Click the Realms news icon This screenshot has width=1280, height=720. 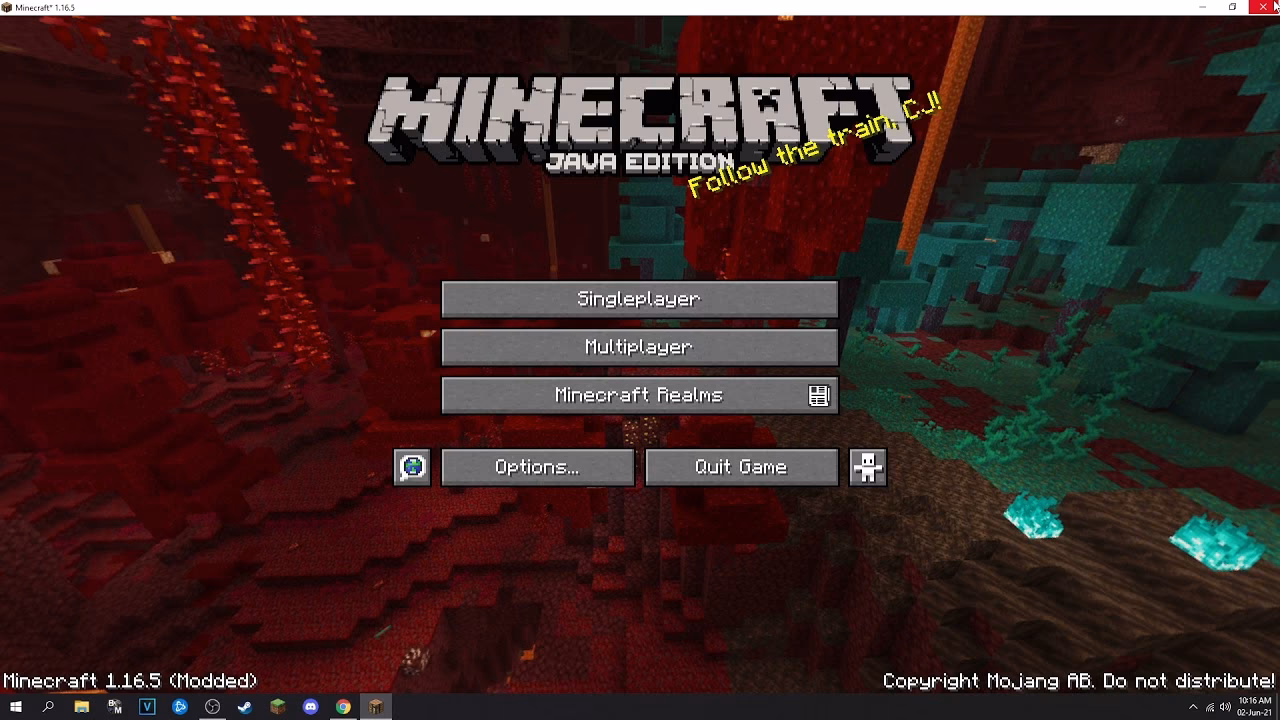pyautogui.click(x=819, y=396)
